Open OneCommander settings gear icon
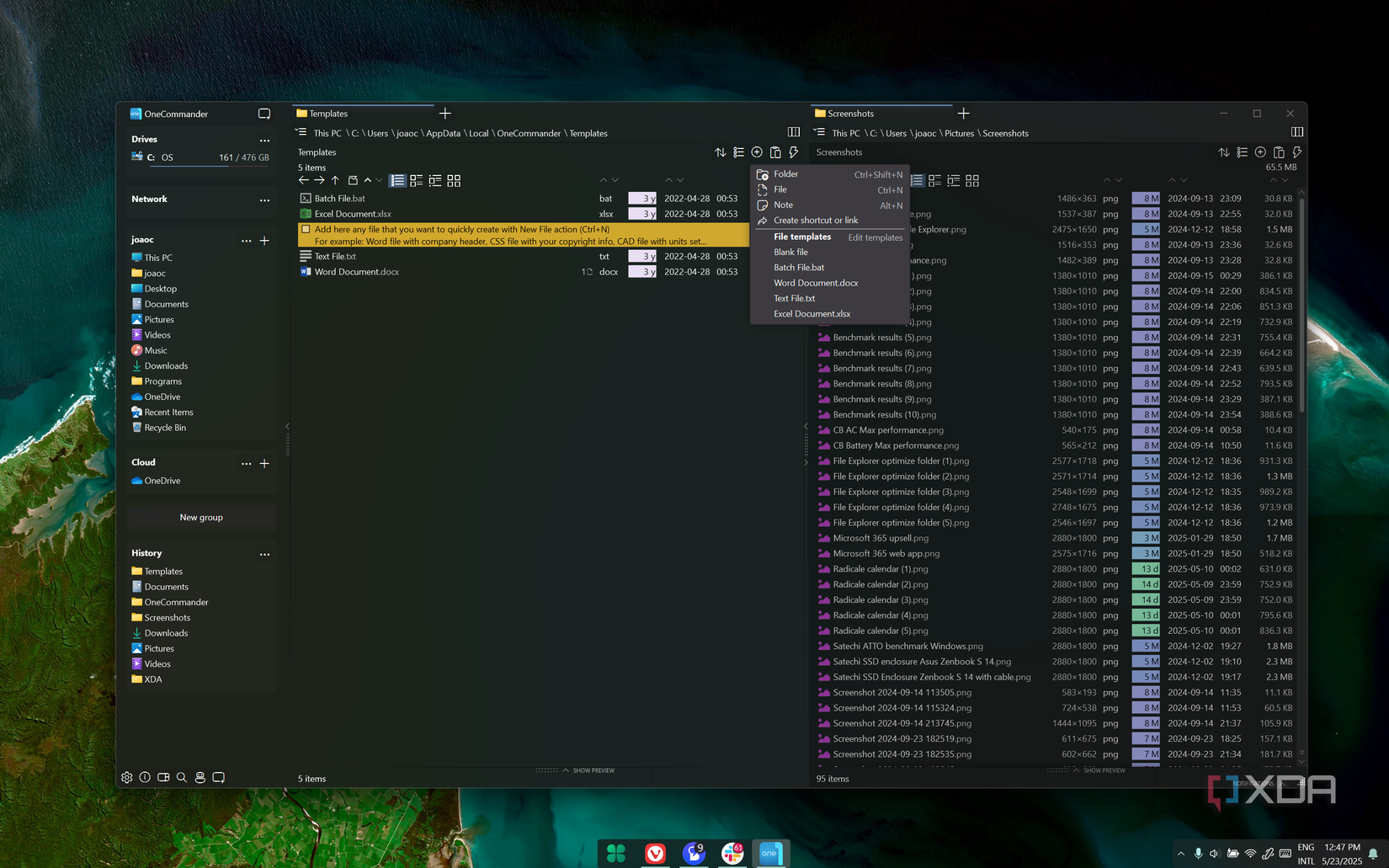The height and width of the screenshot is (868, 1389). pos(127,777)
